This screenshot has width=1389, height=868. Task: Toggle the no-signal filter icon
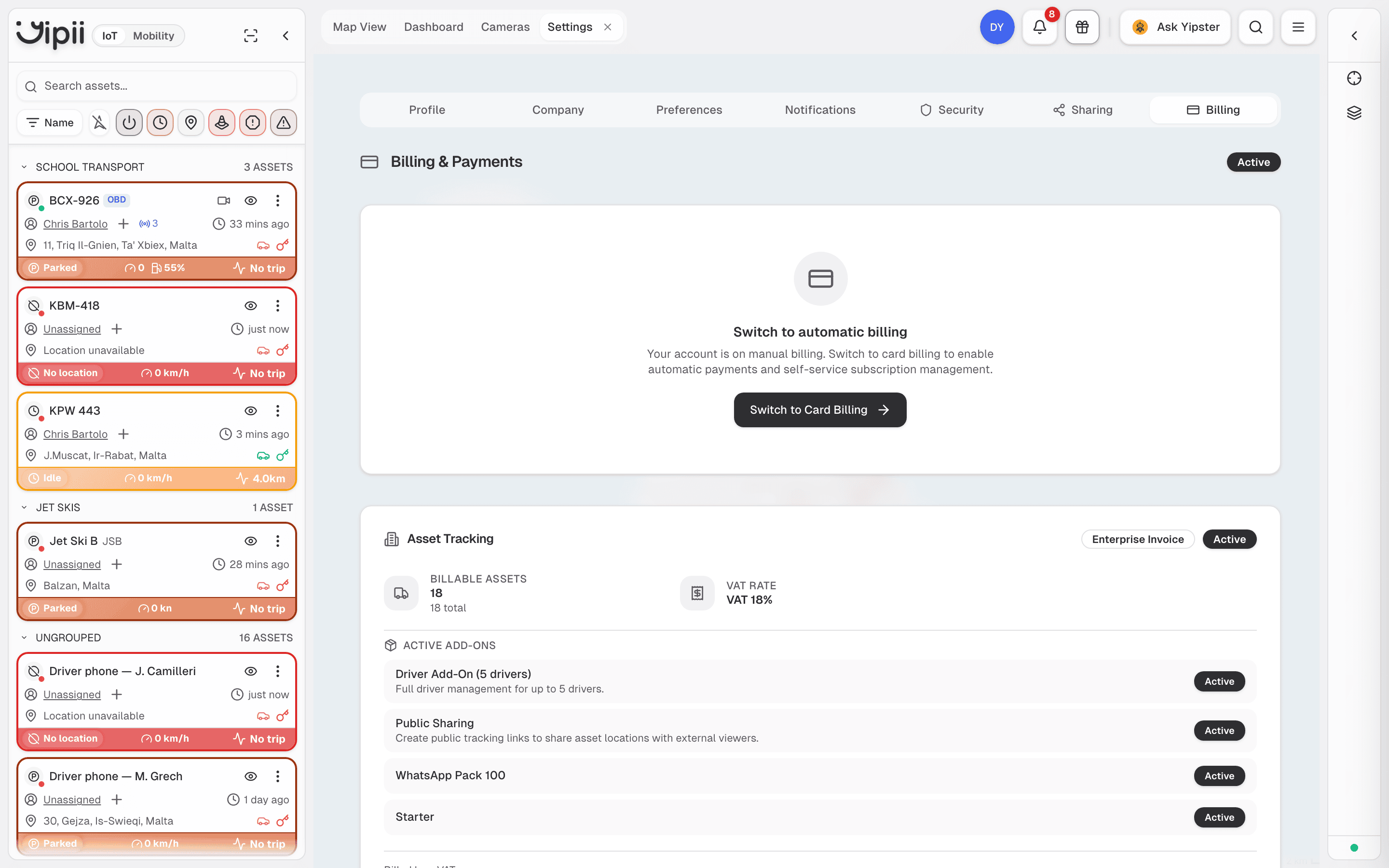pos(99,122)
